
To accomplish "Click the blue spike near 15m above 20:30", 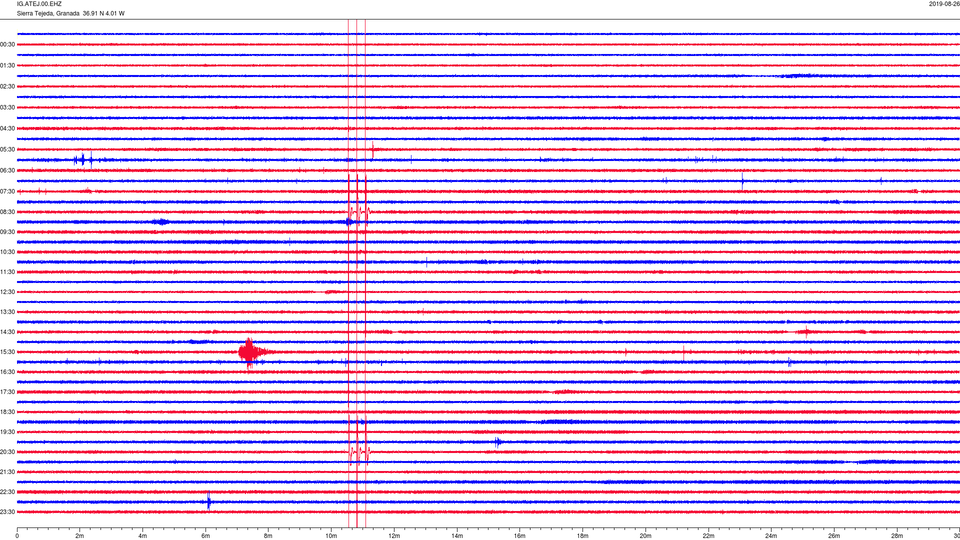I will coord(498,442).
